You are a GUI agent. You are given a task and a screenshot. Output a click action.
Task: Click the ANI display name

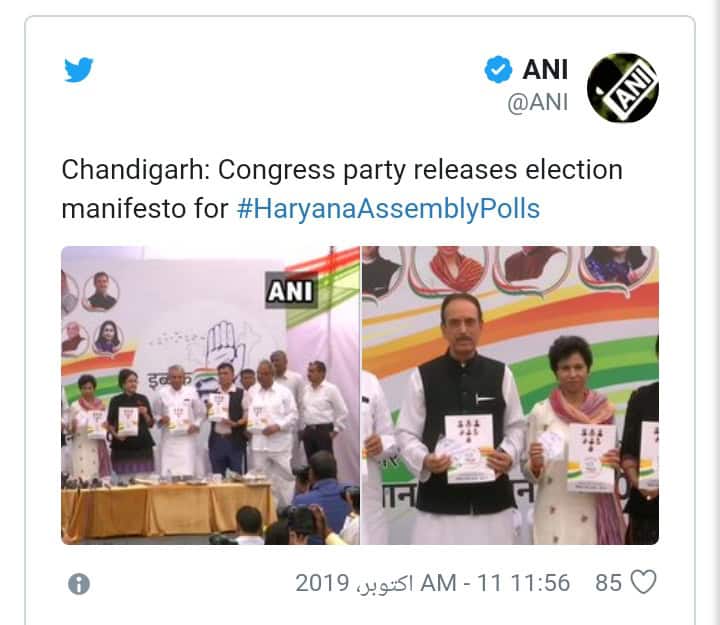[x=545, y=70]
